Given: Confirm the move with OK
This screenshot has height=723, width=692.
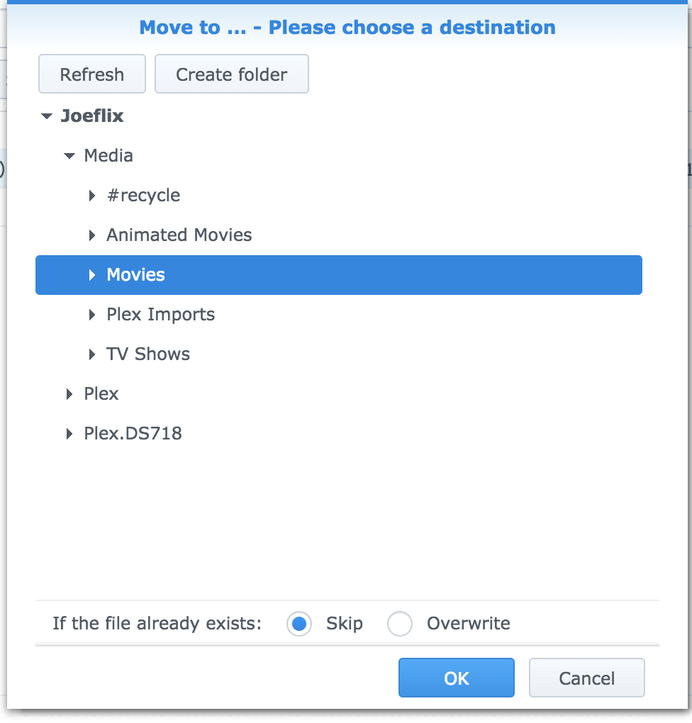Looking at the screenshot, I should click(456, 678).
